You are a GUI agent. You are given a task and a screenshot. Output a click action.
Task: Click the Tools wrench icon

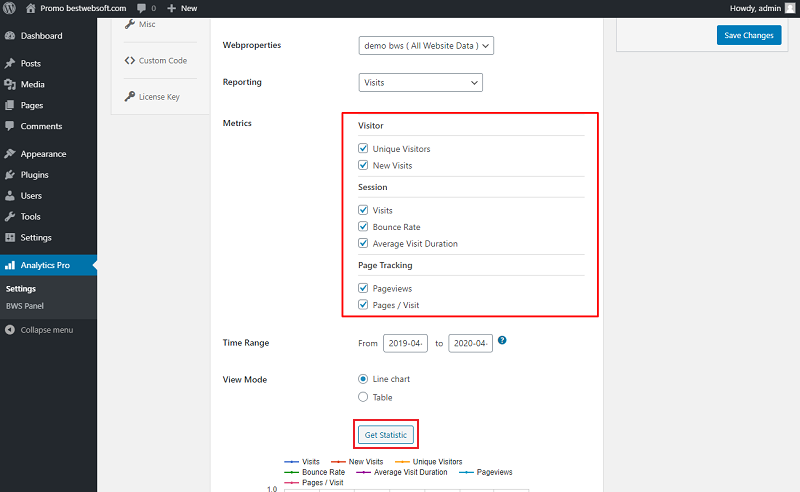(10, 216)
